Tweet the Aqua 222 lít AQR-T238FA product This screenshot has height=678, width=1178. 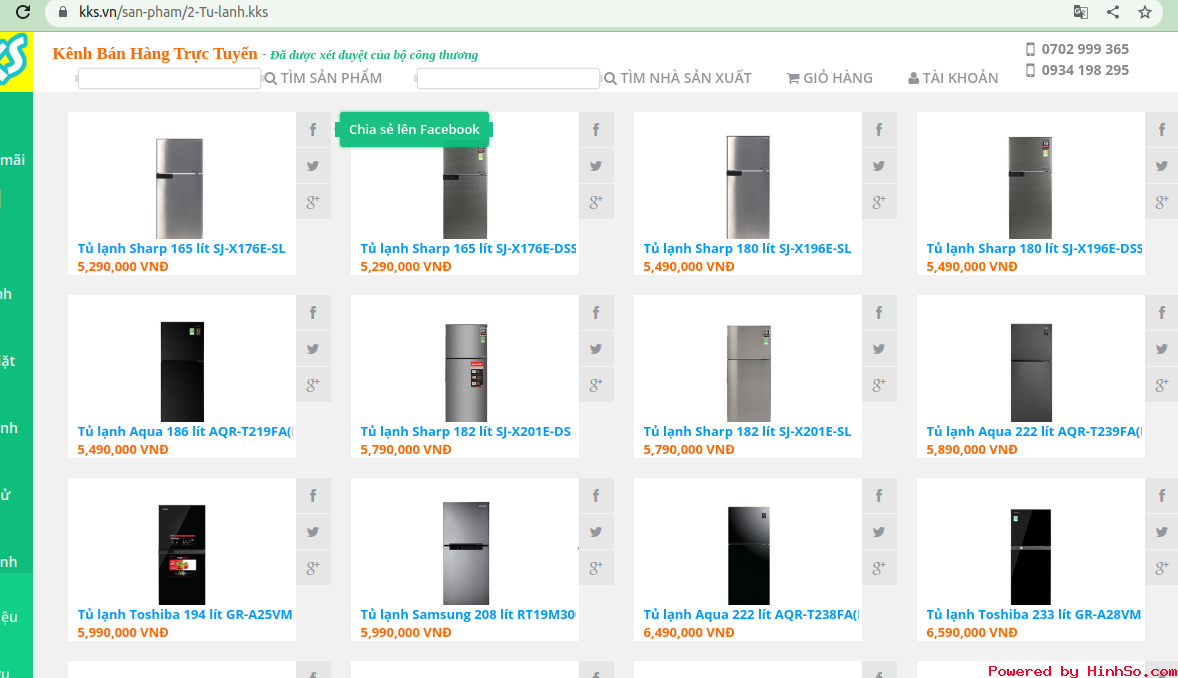tap(879, 532)
